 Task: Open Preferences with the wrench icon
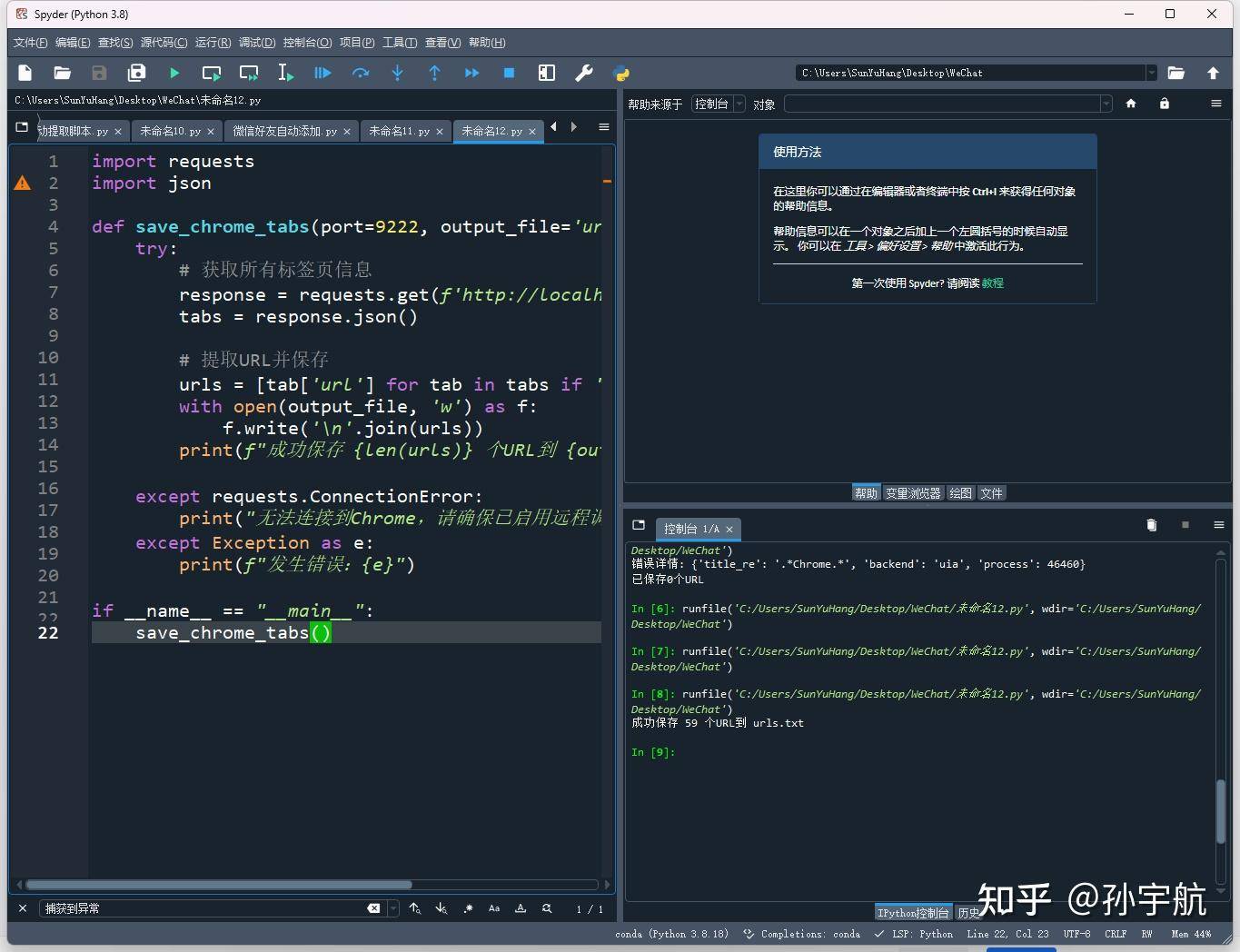tap(583, 73)
